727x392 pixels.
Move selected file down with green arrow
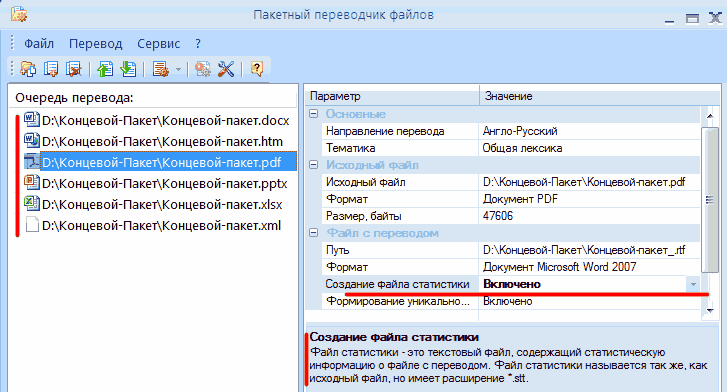click(128, 69)
